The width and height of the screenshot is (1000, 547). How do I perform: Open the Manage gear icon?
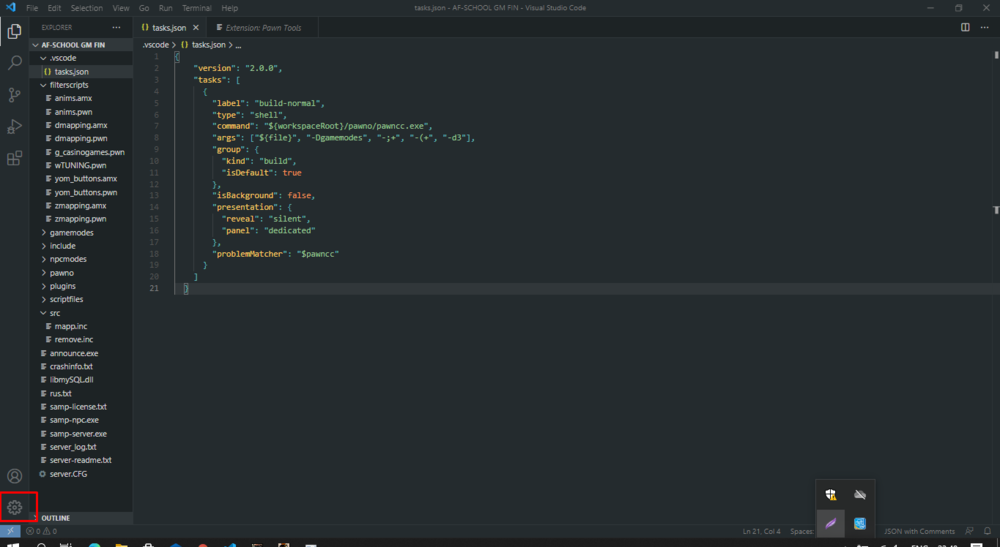(15, 507)
